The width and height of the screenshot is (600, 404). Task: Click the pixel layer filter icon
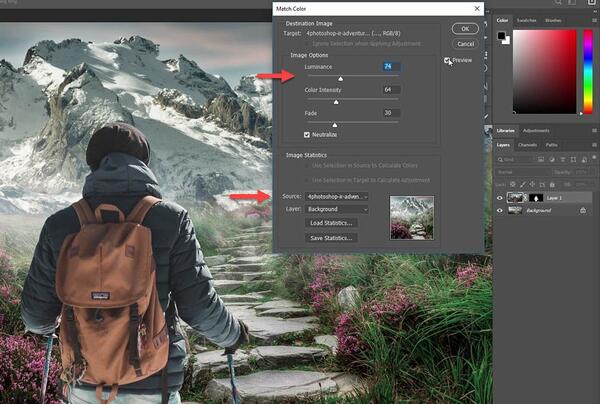pos(541,159)
